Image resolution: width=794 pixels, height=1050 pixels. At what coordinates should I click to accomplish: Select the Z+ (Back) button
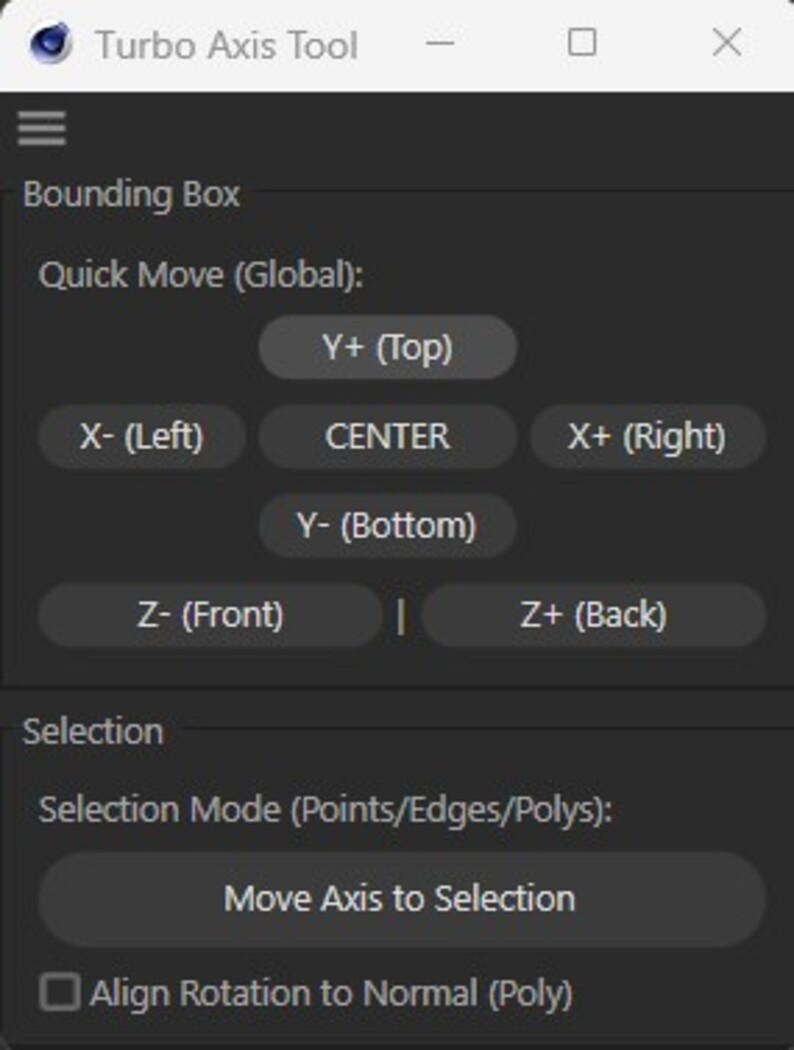coord(593,615)
